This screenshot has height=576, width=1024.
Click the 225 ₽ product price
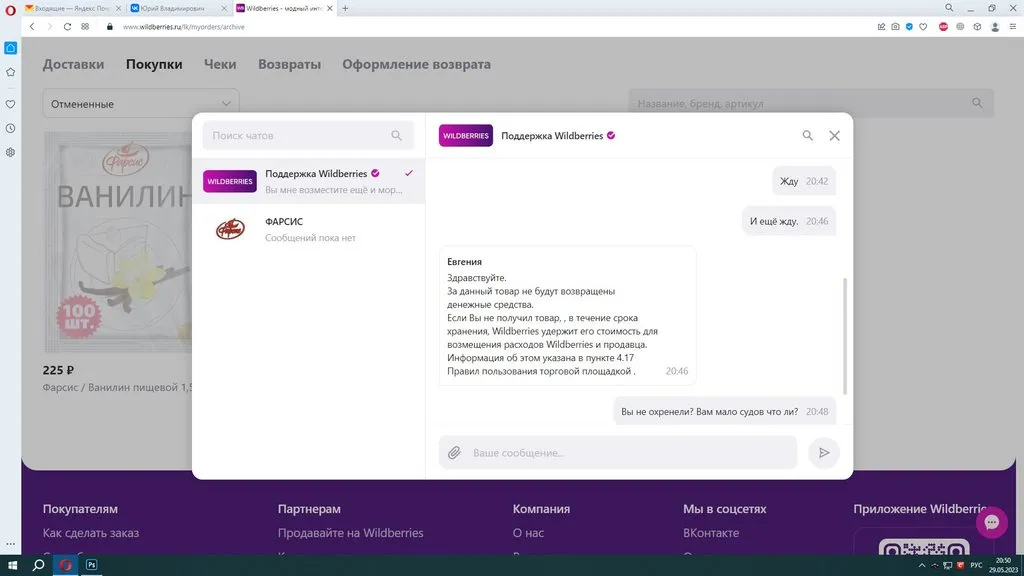[x=58, y=370]
